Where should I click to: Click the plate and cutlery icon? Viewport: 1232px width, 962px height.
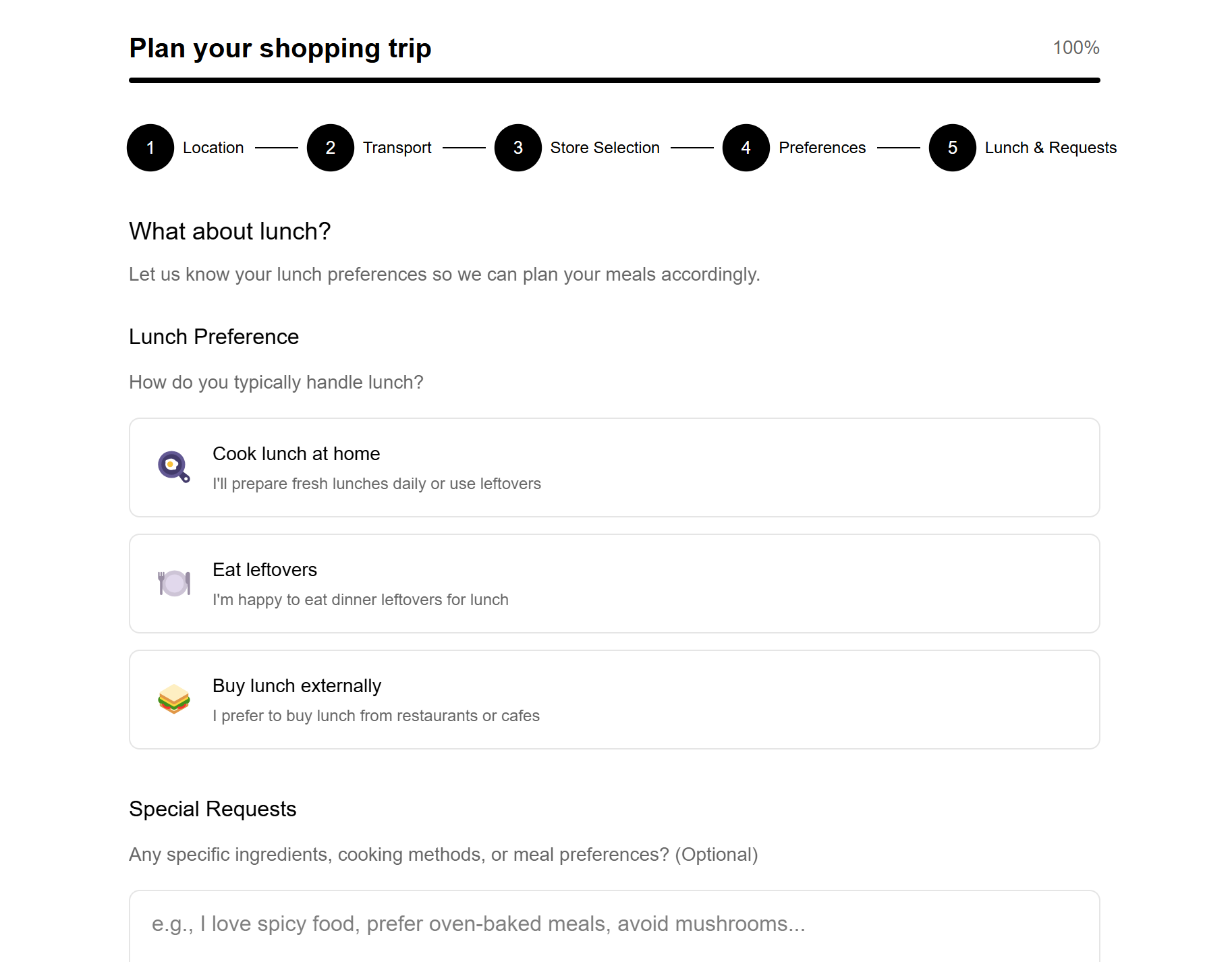click(174, 583)
